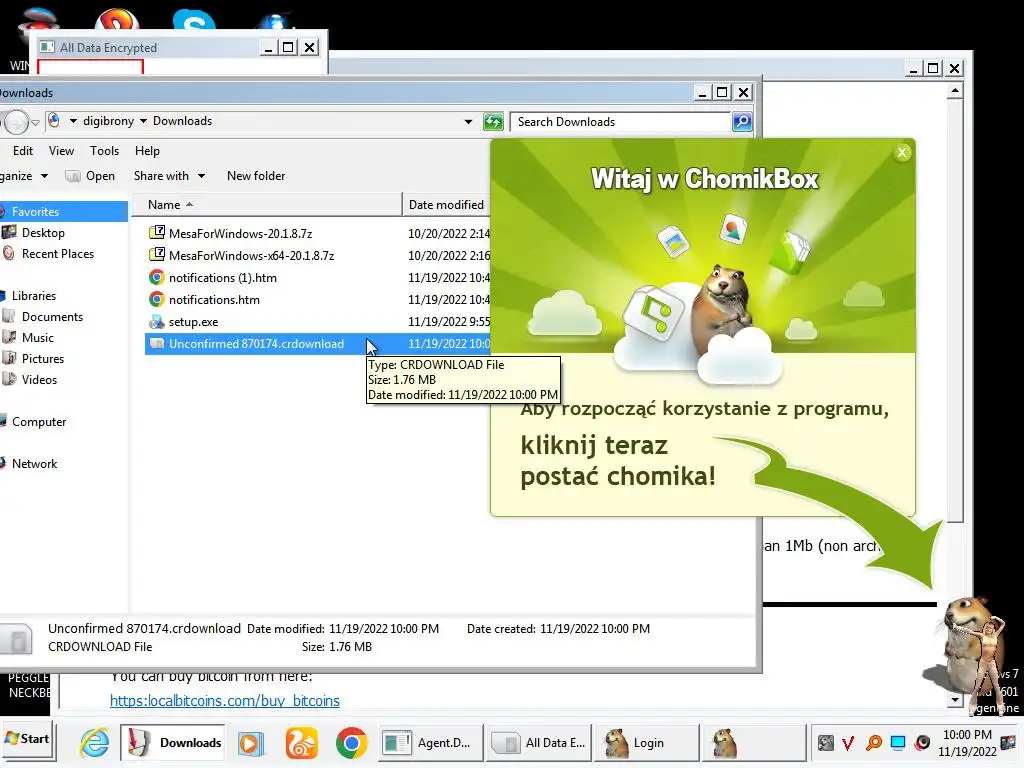Open the recent pages dropdown near back button

pos(35,122)
